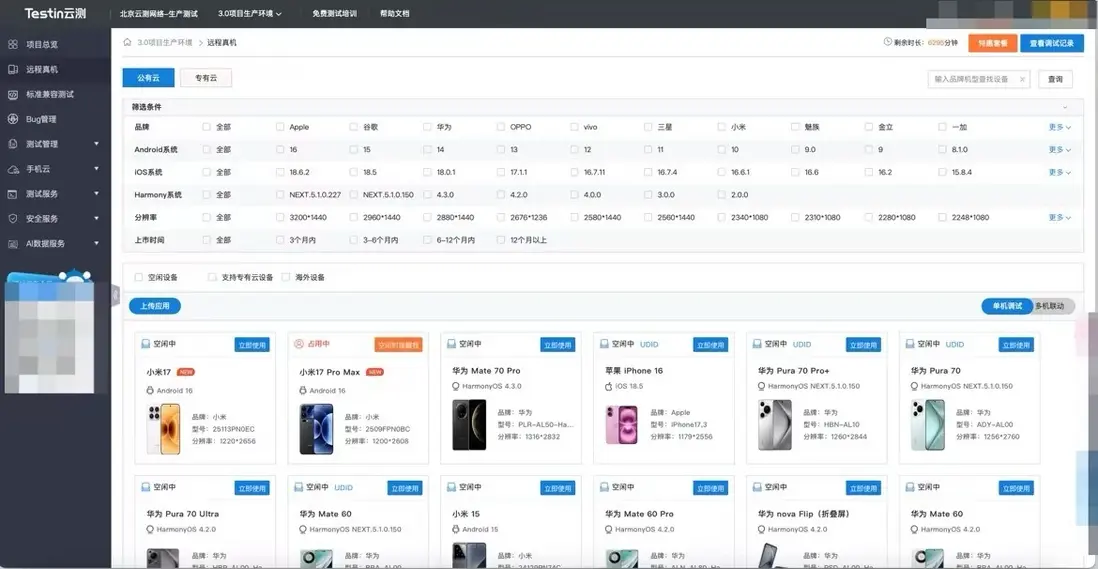Click Android icon on 小米 15 card

pyautogui.click(x=456, y=529)
